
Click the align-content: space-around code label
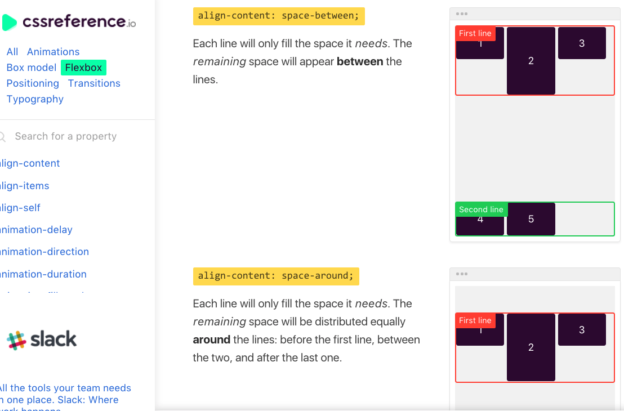276,276
